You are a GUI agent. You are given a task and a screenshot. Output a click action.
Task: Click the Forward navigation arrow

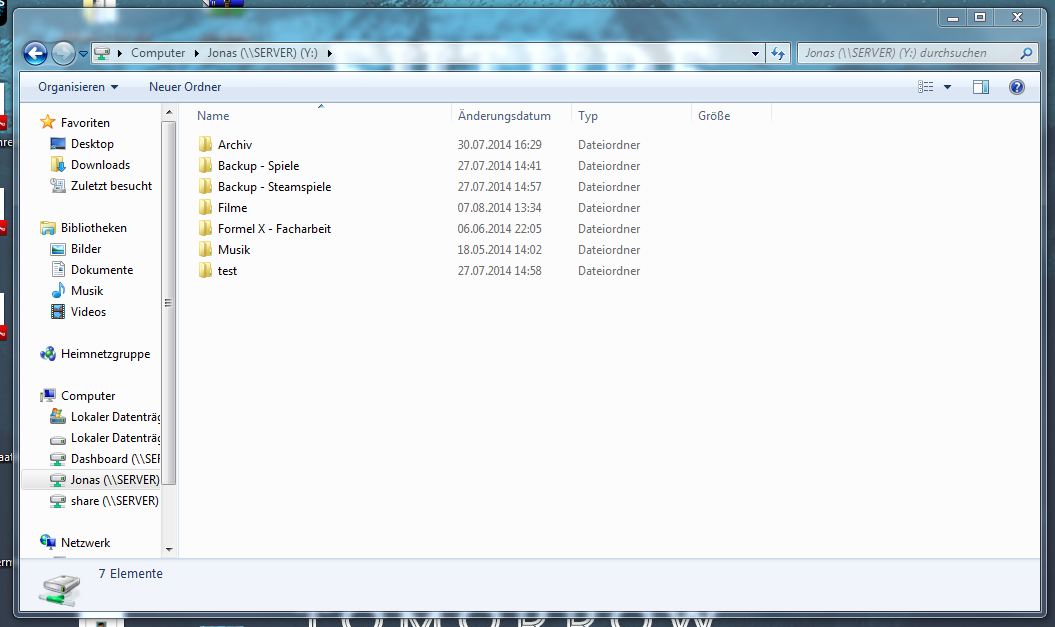click(x=64, y=53)
